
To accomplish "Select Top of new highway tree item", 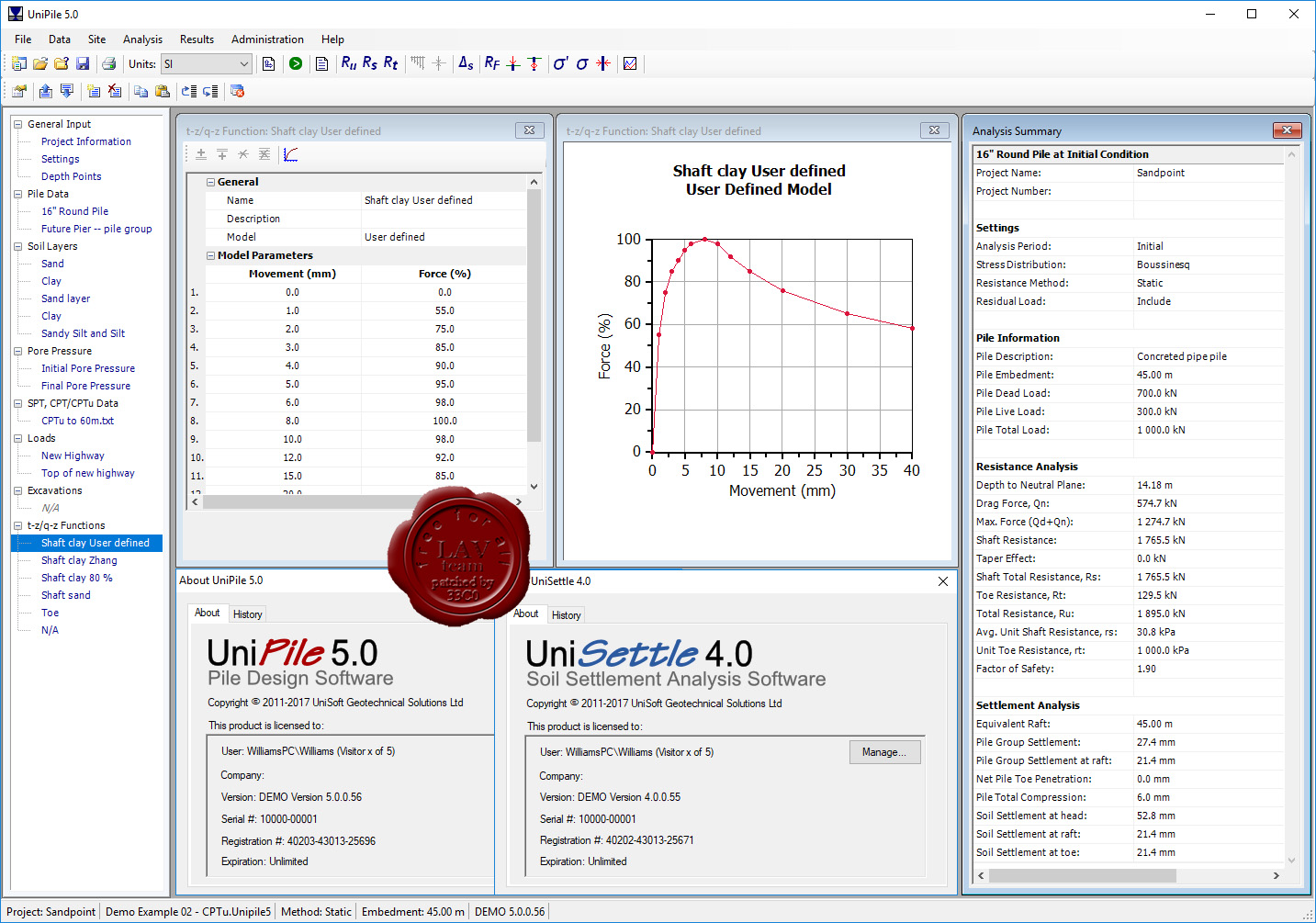I will [88, 473].
